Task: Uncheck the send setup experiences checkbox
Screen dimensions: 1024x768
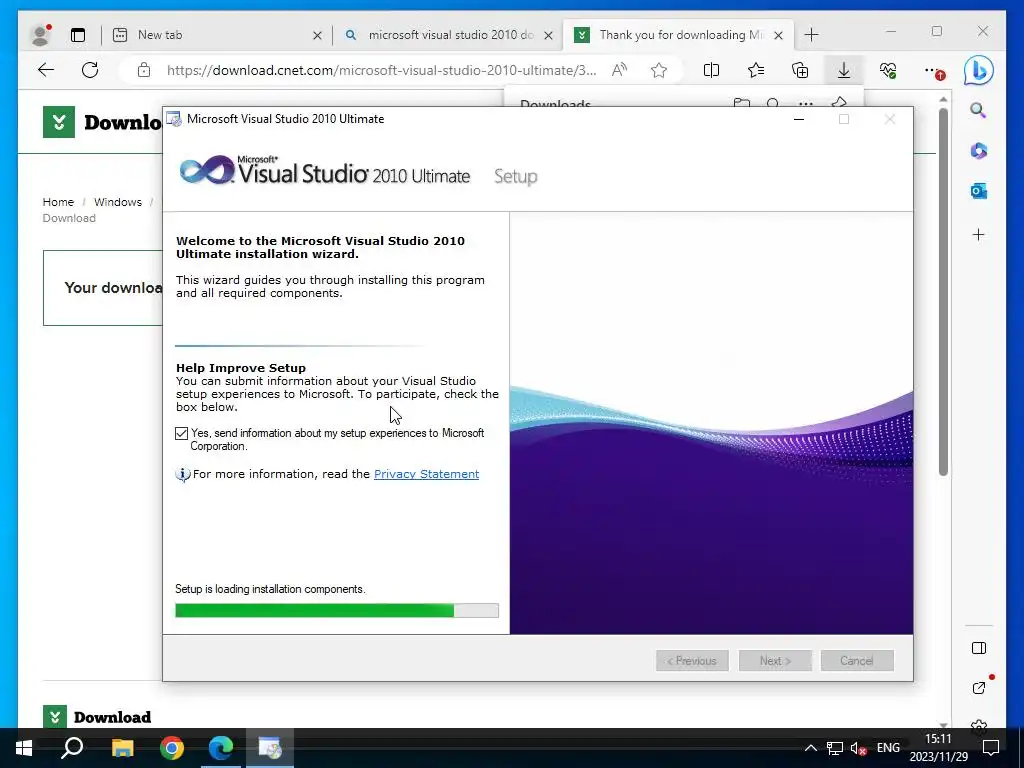Action: click(182, 434)
